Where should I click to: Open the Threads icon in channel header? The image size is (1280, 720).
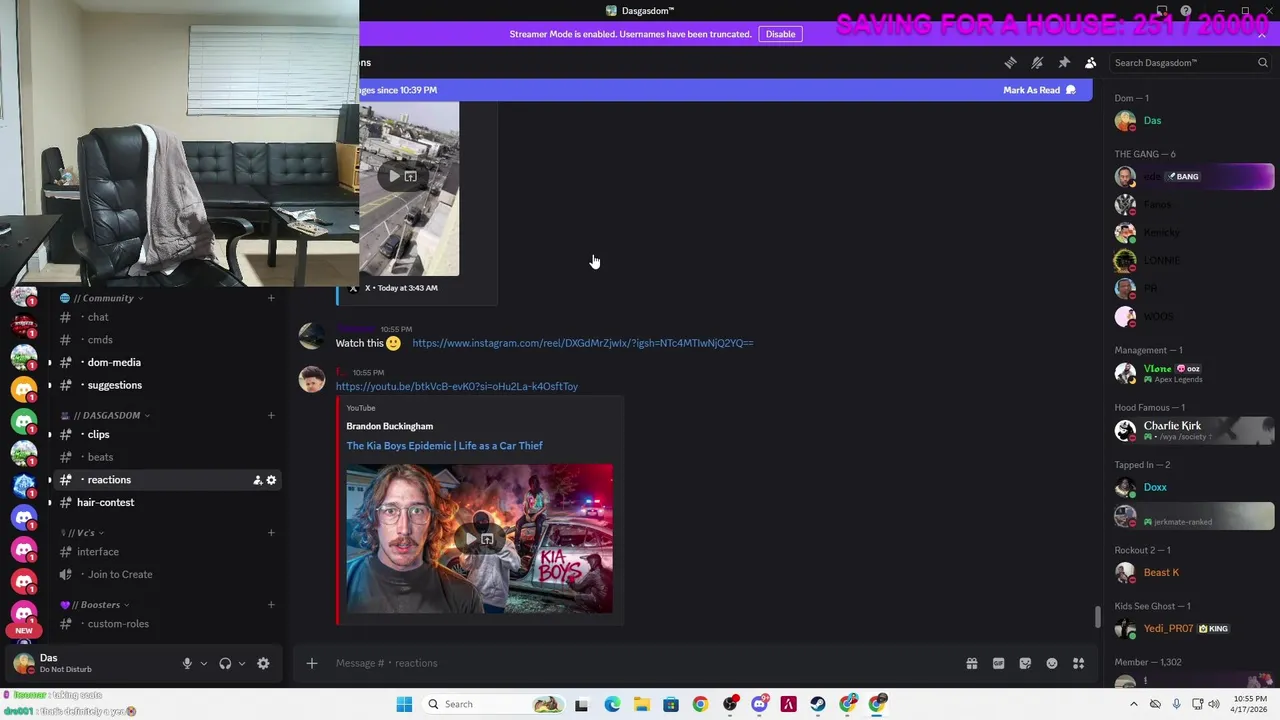(1010, 63)
